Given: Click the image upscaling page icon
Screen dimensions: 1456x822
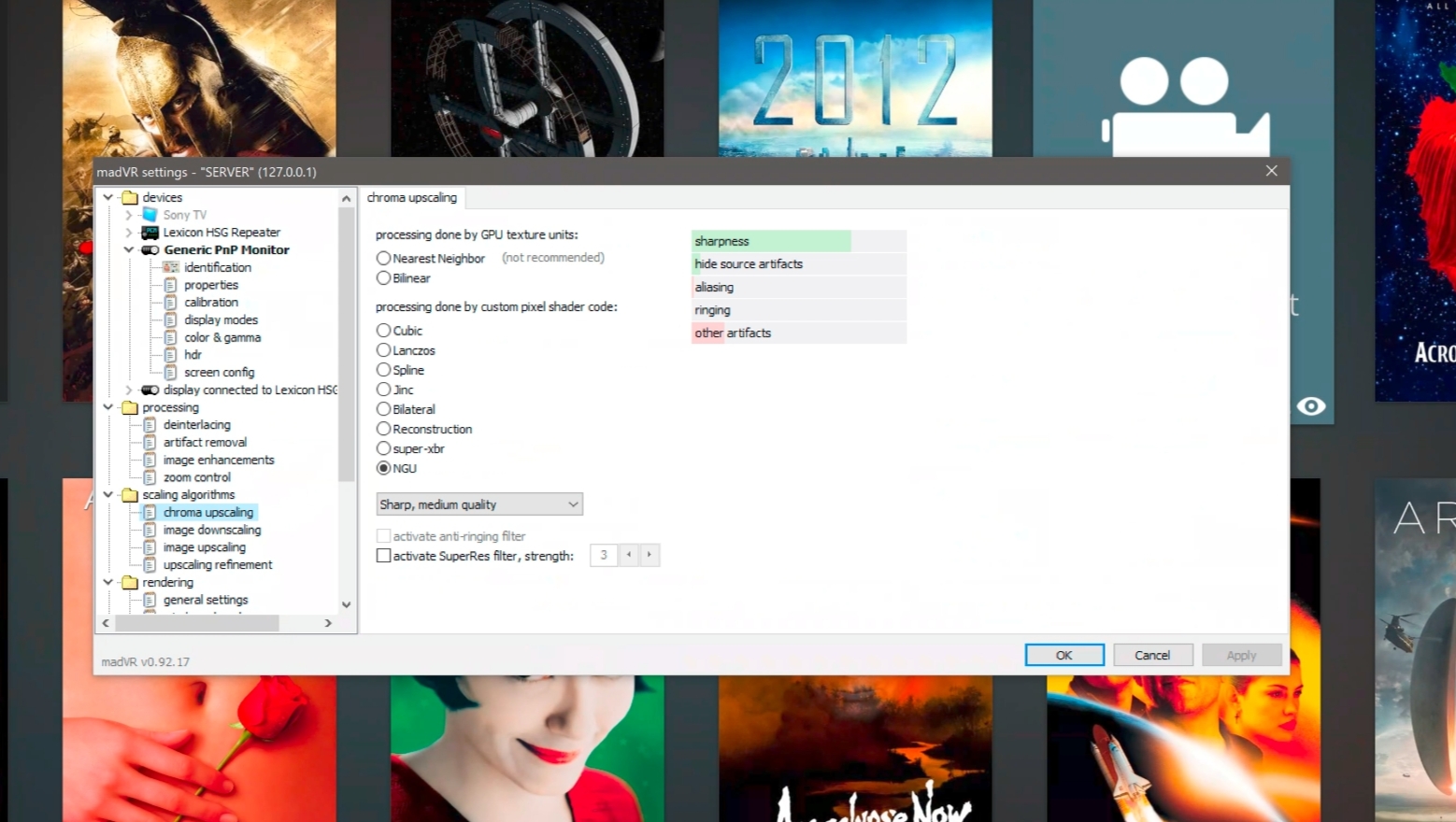Looking at the screenshot, I should (x=150, y=547).
